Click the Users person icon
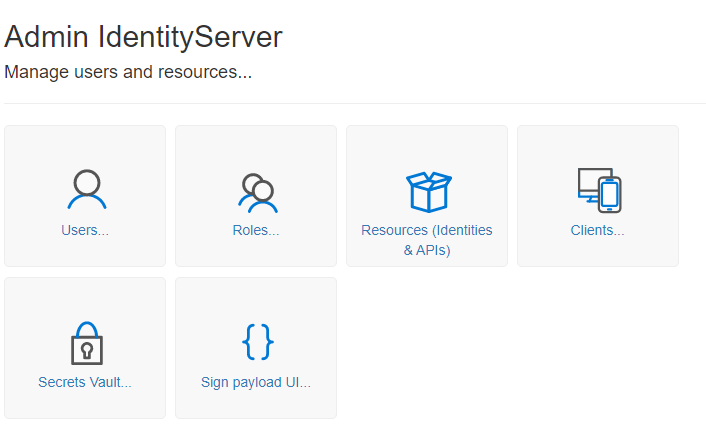Screen dimensions: 706x435 [87, 189]
